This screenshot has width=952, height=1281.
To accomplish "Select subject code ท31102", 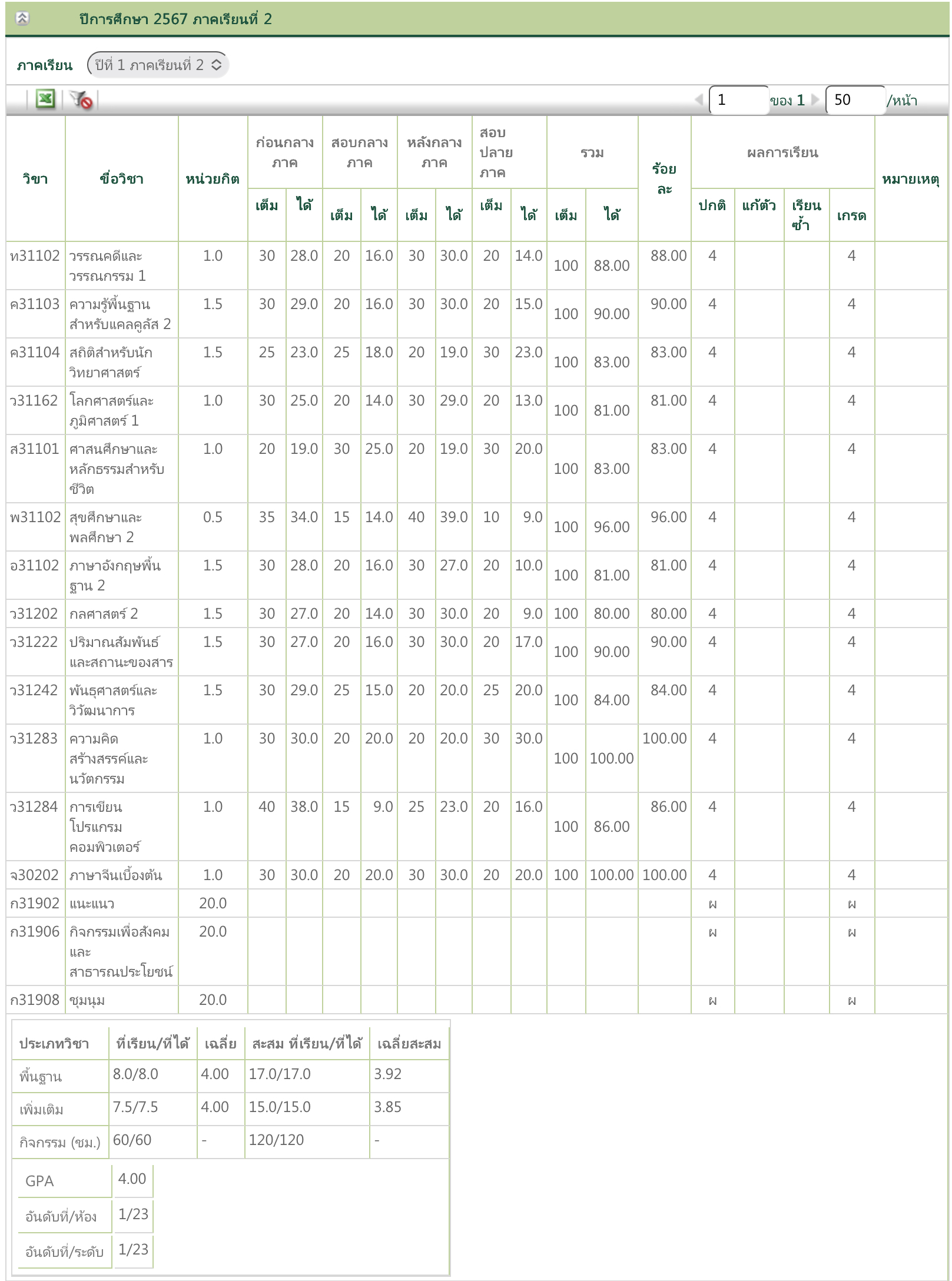I will [x=35, y=256].
